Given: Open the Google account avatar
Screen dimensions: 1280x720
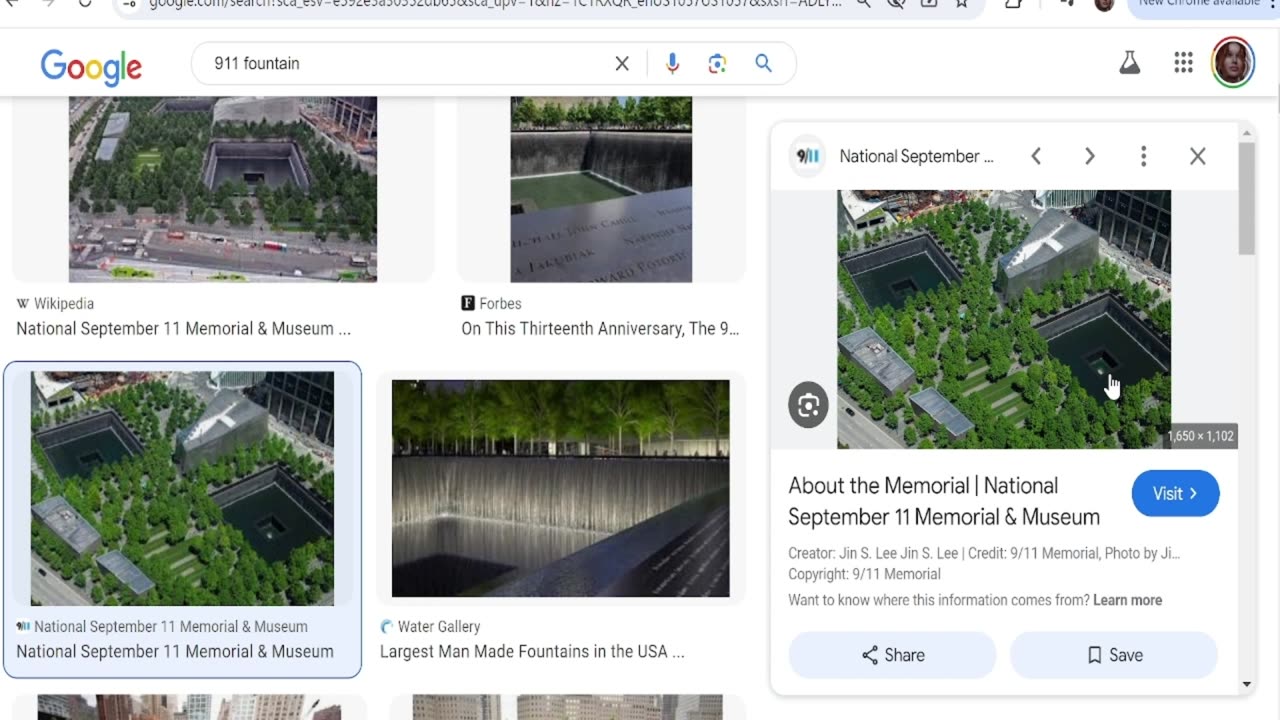Looking at the screenshot, I should pyautogui.click(x=1233, y=63).
